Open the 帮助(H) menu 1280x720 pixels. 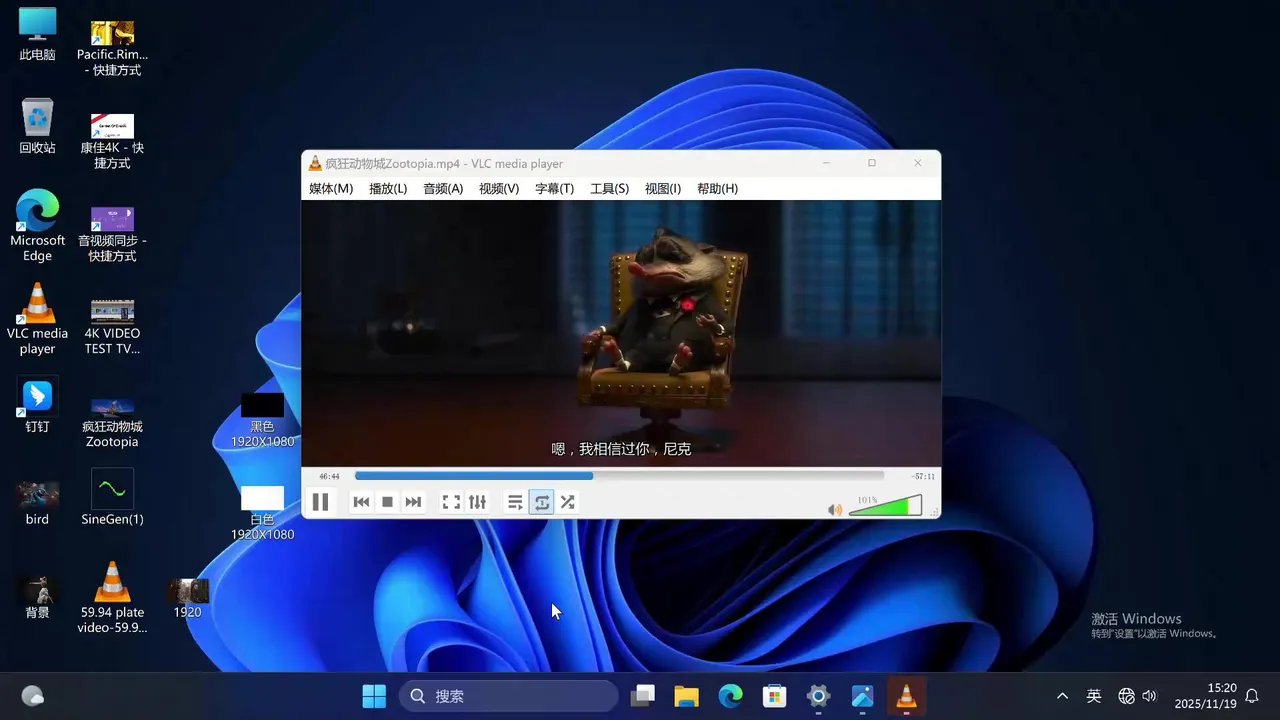click(x=717, y=188)
